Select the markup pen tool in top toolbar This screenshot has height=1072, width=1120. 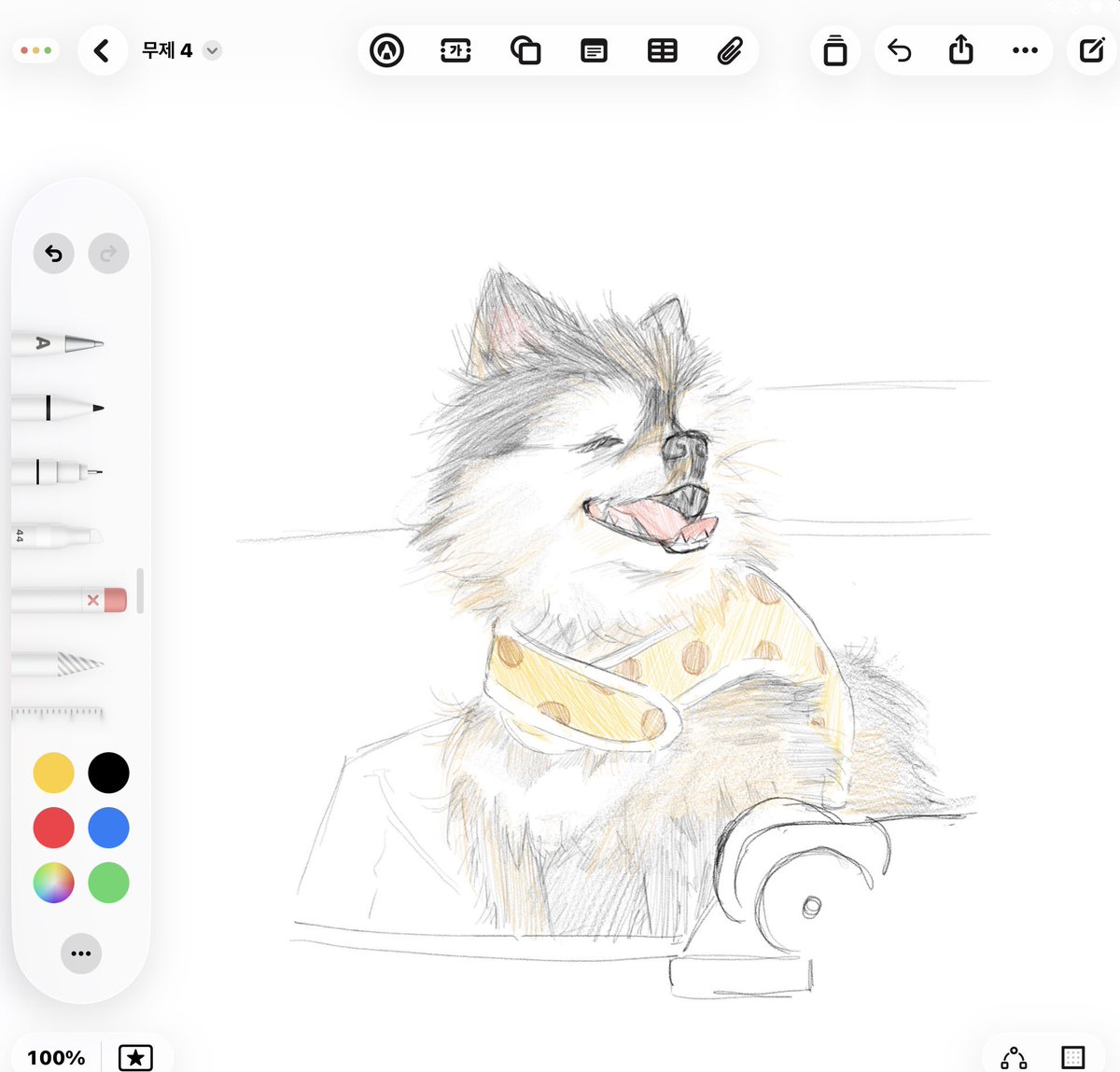point(386,50)
